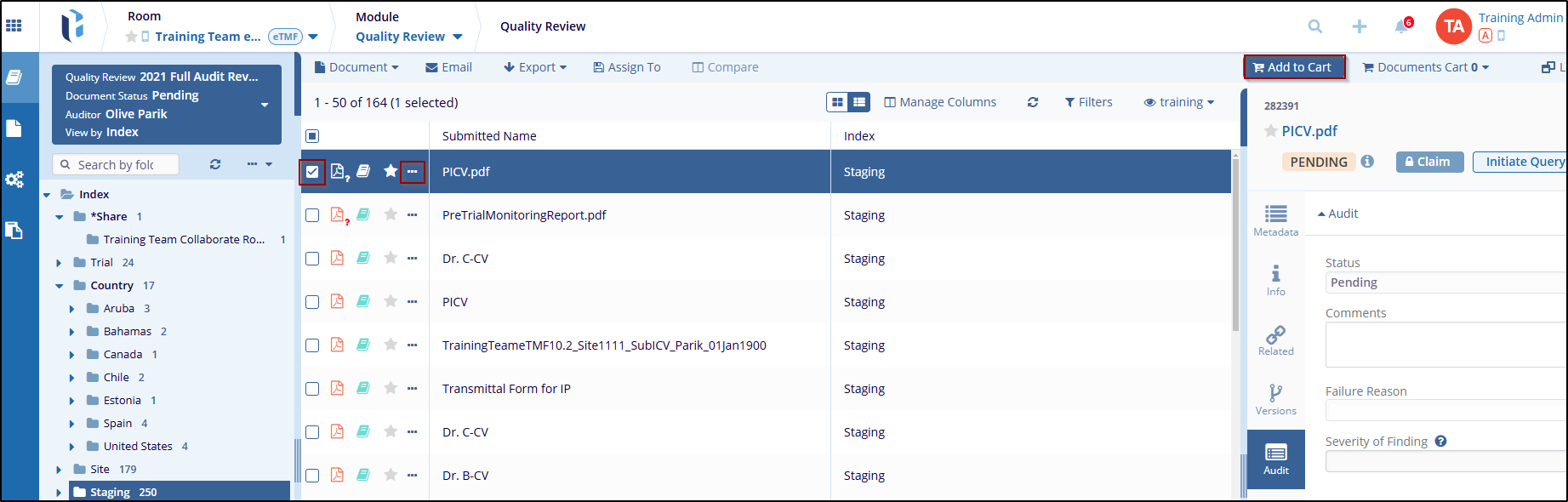Click the Add to Cart button
The image size is (1568, 502).
[x=1293, y=67]
